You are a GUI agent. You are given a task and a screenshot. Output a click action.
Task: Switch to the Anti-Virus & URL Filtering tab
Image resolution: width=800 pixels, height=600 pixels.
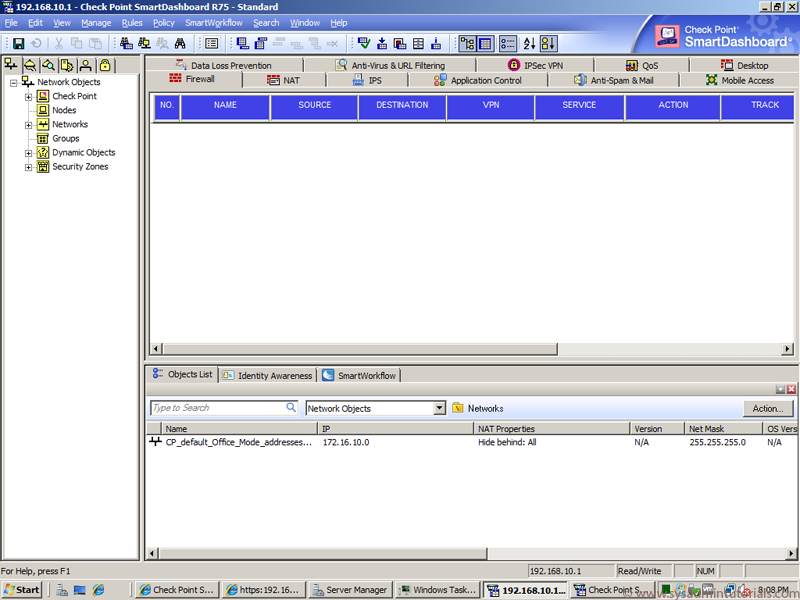click(x=390, y=65)
